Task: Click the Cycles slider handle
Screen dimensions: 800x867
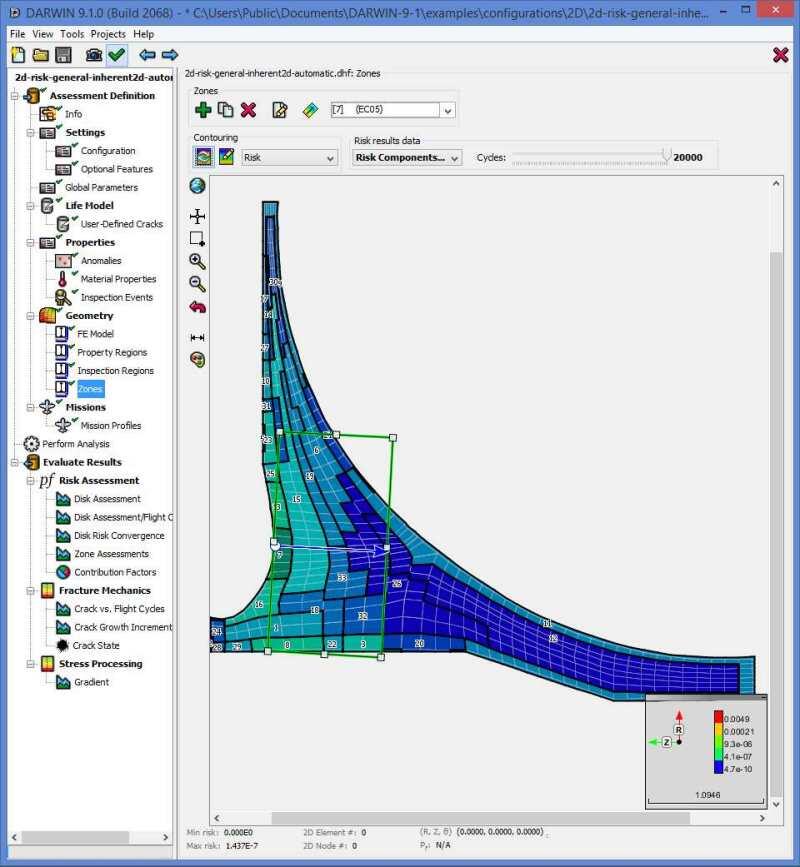Action: coord(666,156)
